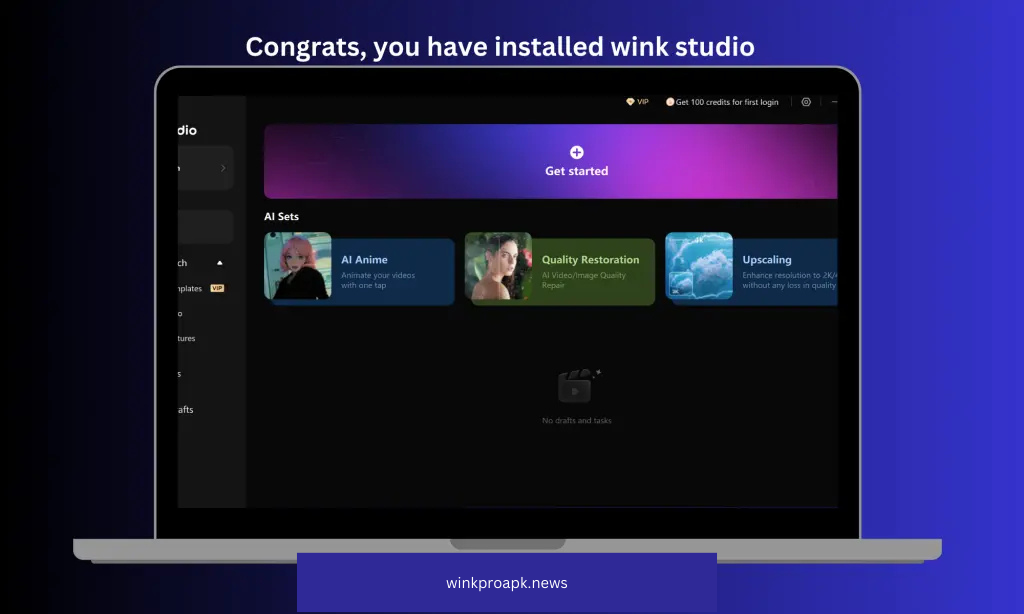Click the VIP badge next to templates

click(x=217, y=288)
